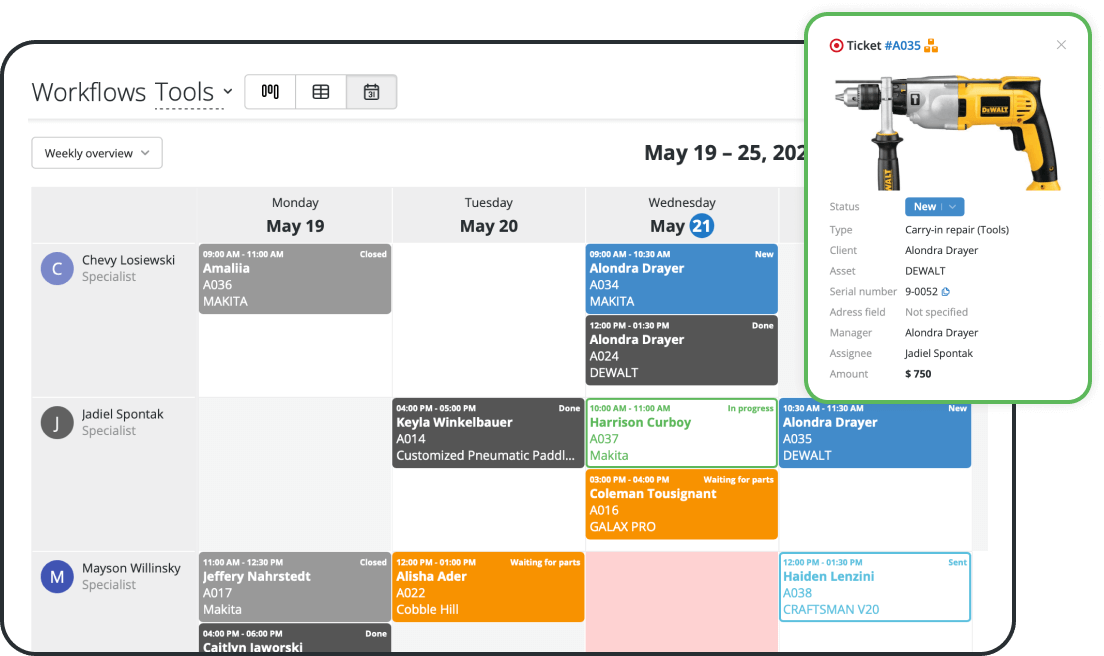Click the Amount value $750
Viewport: 1104px width, 656px height.
917,373
